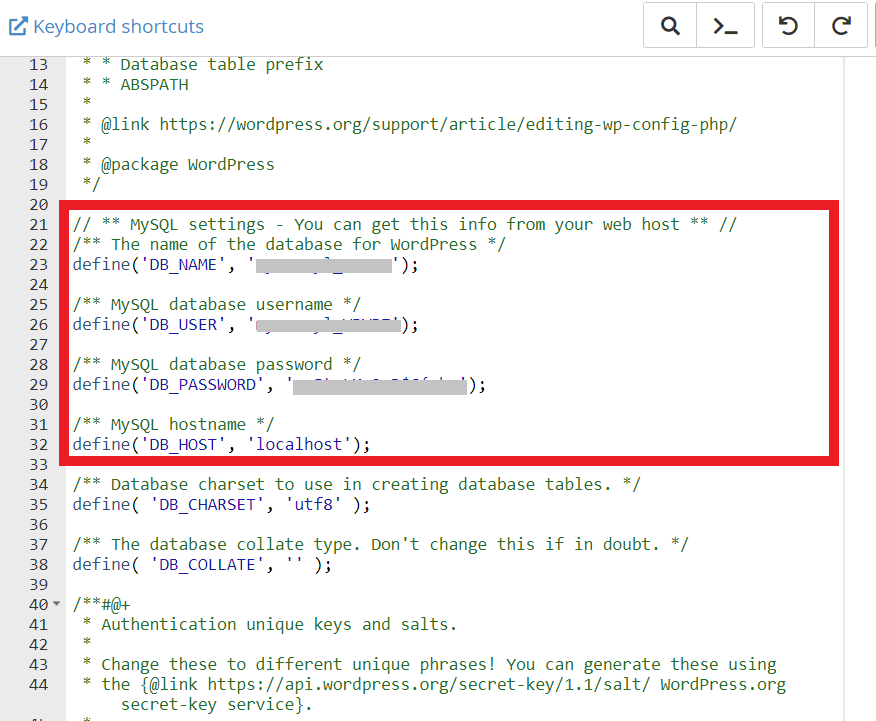Click the 'MySQL database username' comment
The height and width of the screenshot is (721, 876).
coord(217,304)
